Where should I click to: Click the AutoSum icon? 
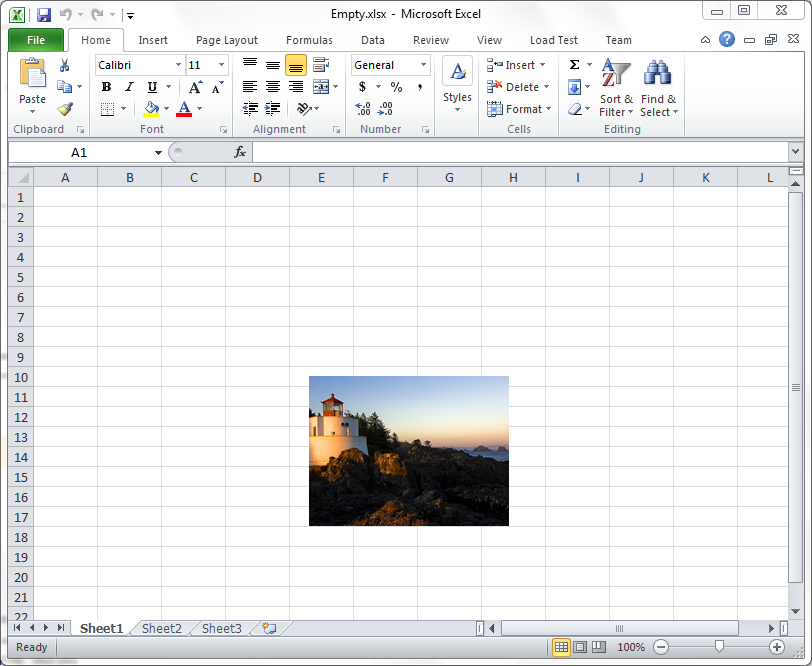click(573, 63)
